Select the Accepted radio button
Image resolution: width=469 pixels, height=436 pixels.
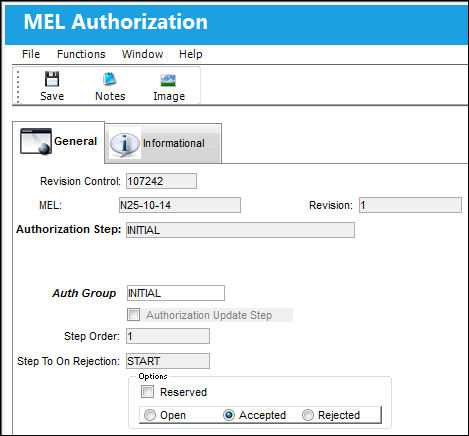coord(229,415)
